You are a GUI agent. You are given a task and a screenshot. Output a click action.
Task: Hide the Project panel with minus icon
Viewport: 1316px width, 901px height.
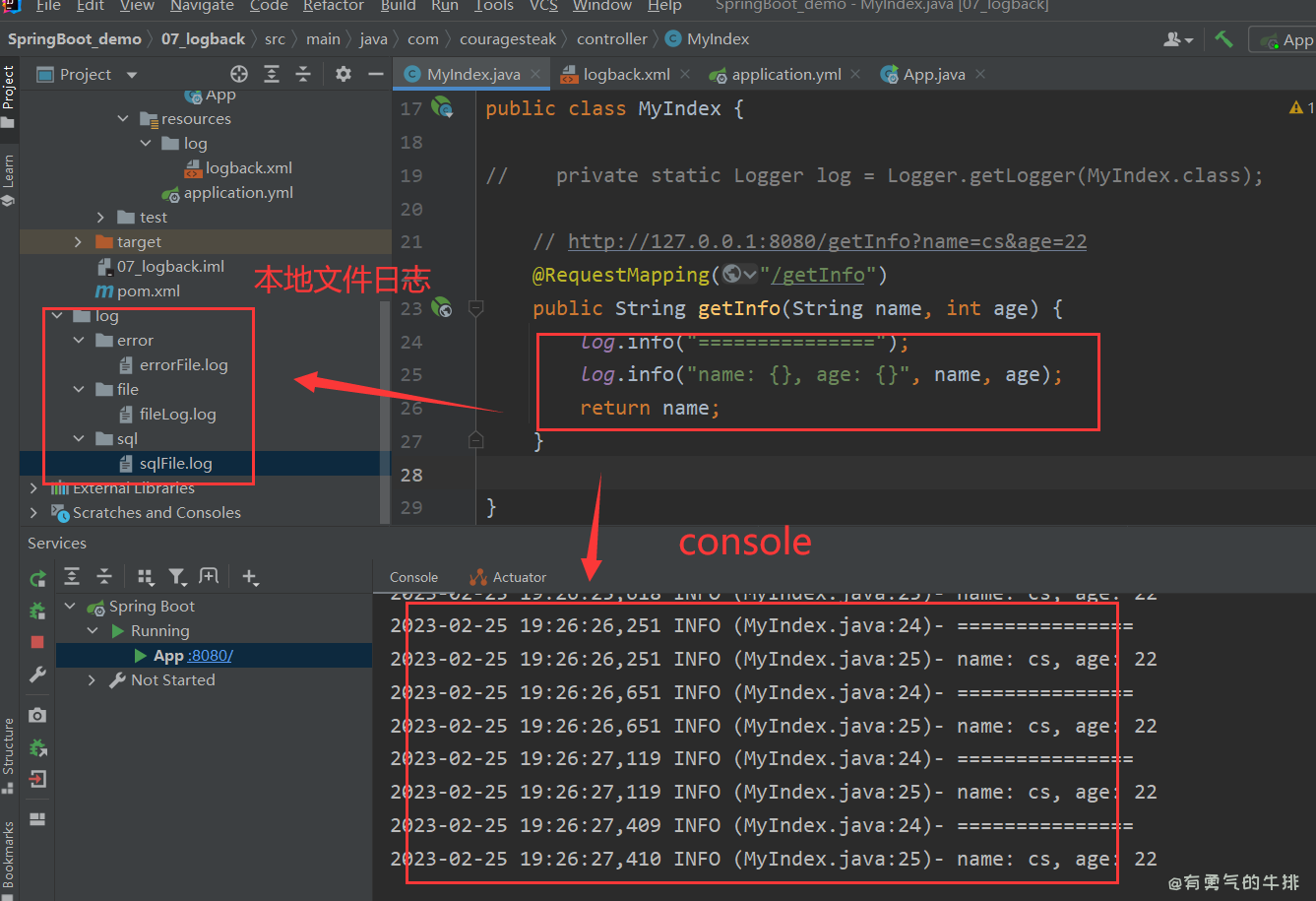(375, 74)
